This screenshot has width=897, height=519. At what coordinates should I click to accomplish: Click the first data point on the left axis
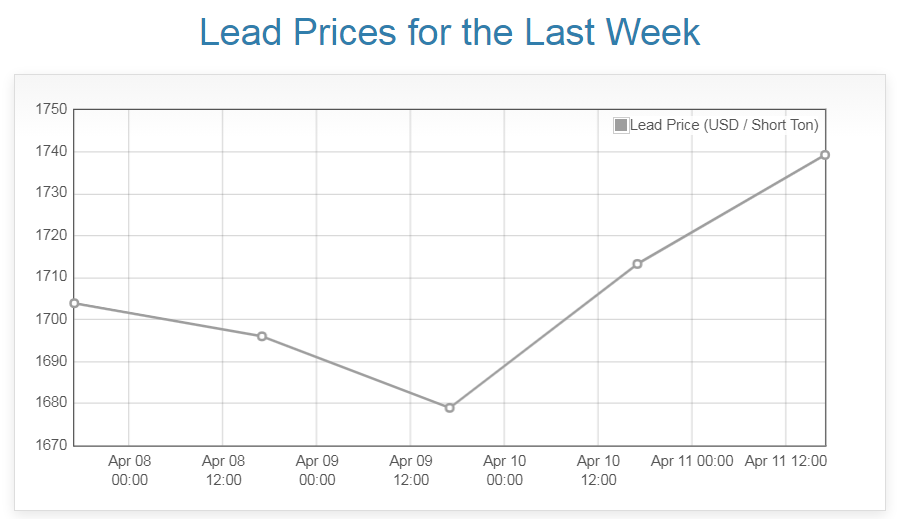[74, 303]
